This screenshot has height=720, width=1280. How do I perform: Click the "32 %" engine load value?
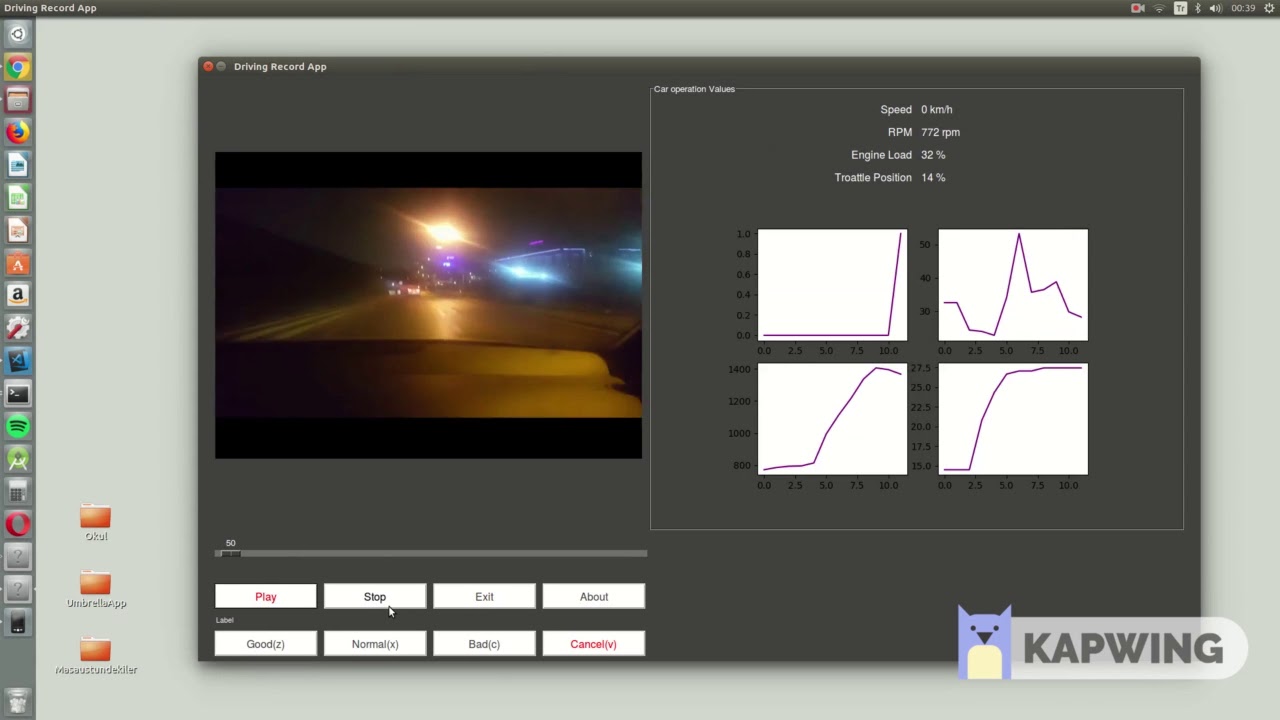(x=933, y=155)
